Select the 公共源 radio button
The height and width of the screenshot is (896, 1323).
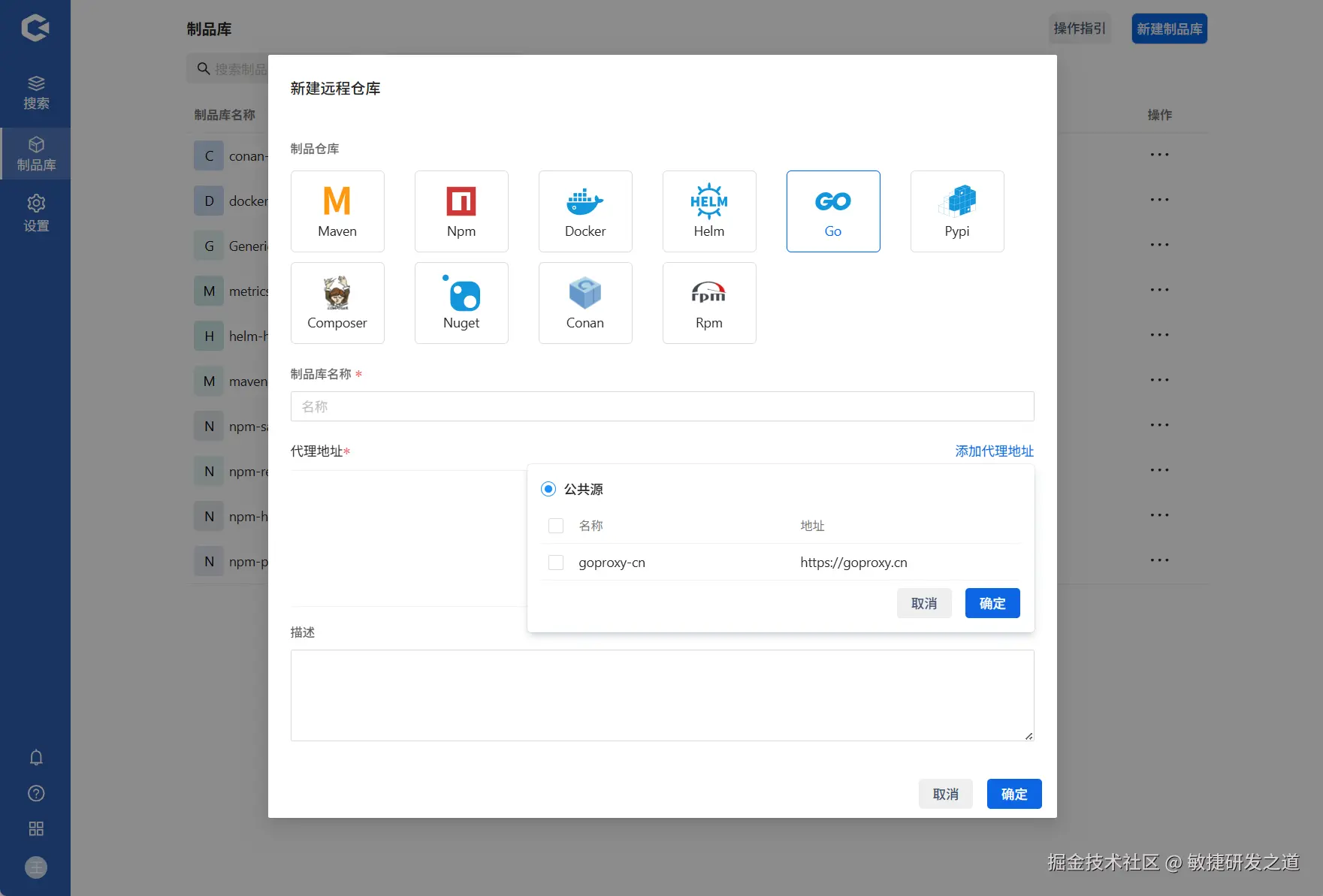click(548, 489)
